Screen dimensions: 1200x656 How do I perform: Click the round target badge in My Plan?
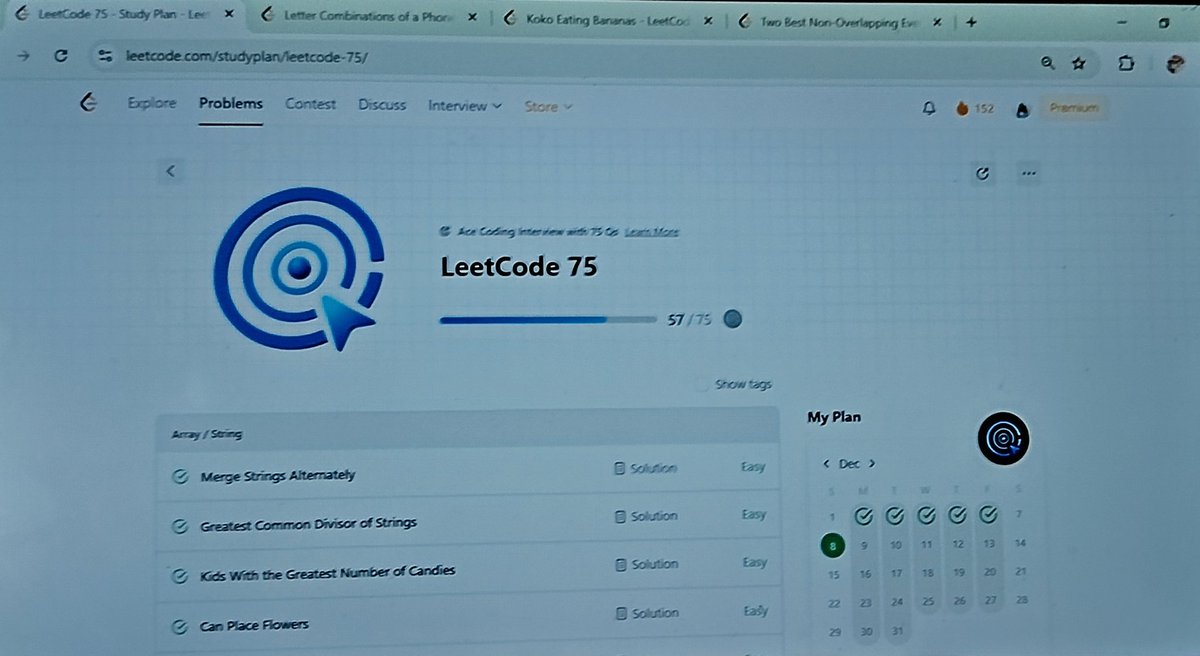coord(1002,437)
